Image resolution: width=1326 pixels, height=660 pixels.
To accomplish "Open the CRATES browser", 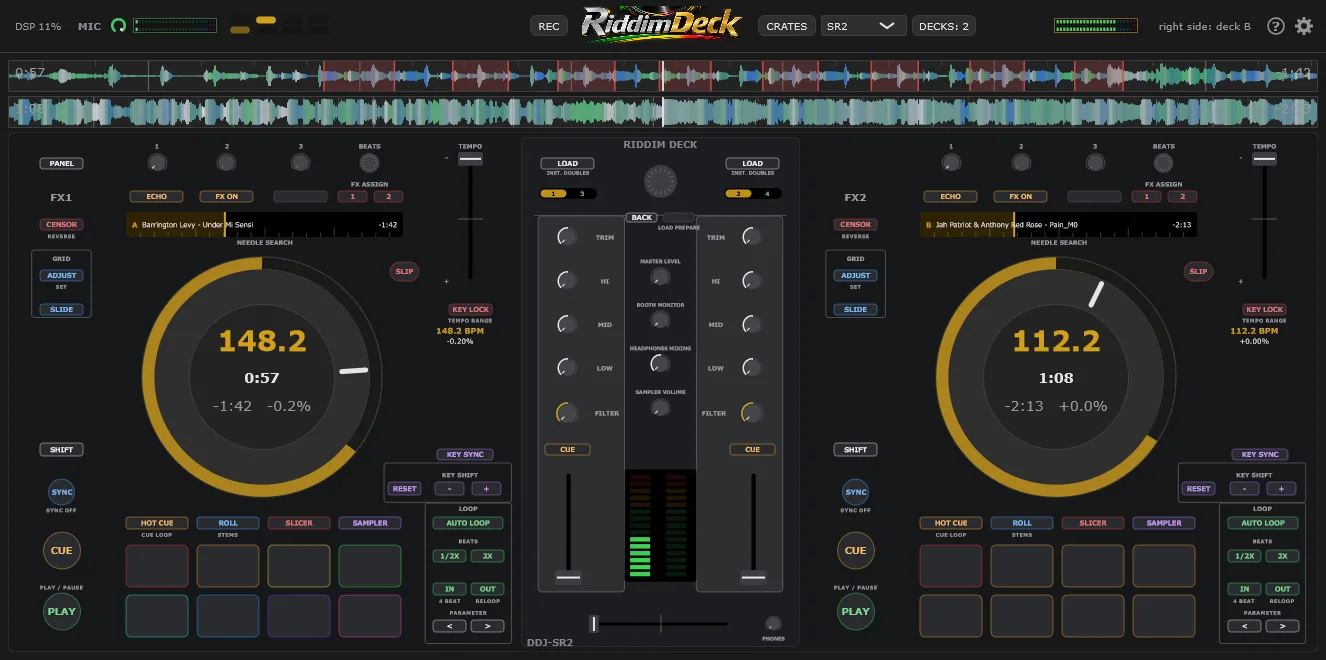I will [786, 26].
